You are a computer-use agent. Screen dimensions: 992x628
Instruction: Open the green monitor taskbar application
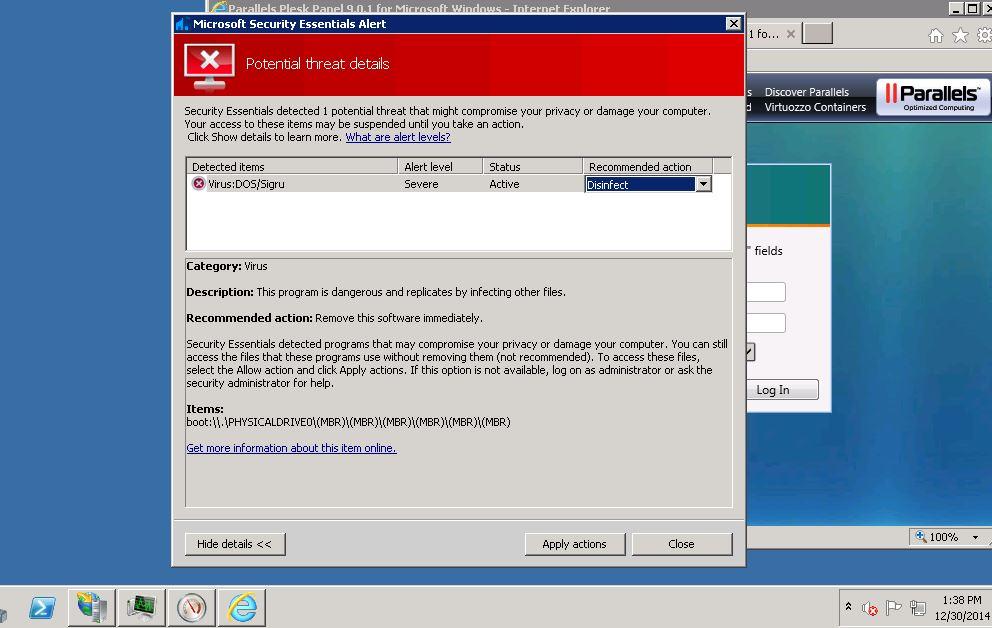coord(141,608)
